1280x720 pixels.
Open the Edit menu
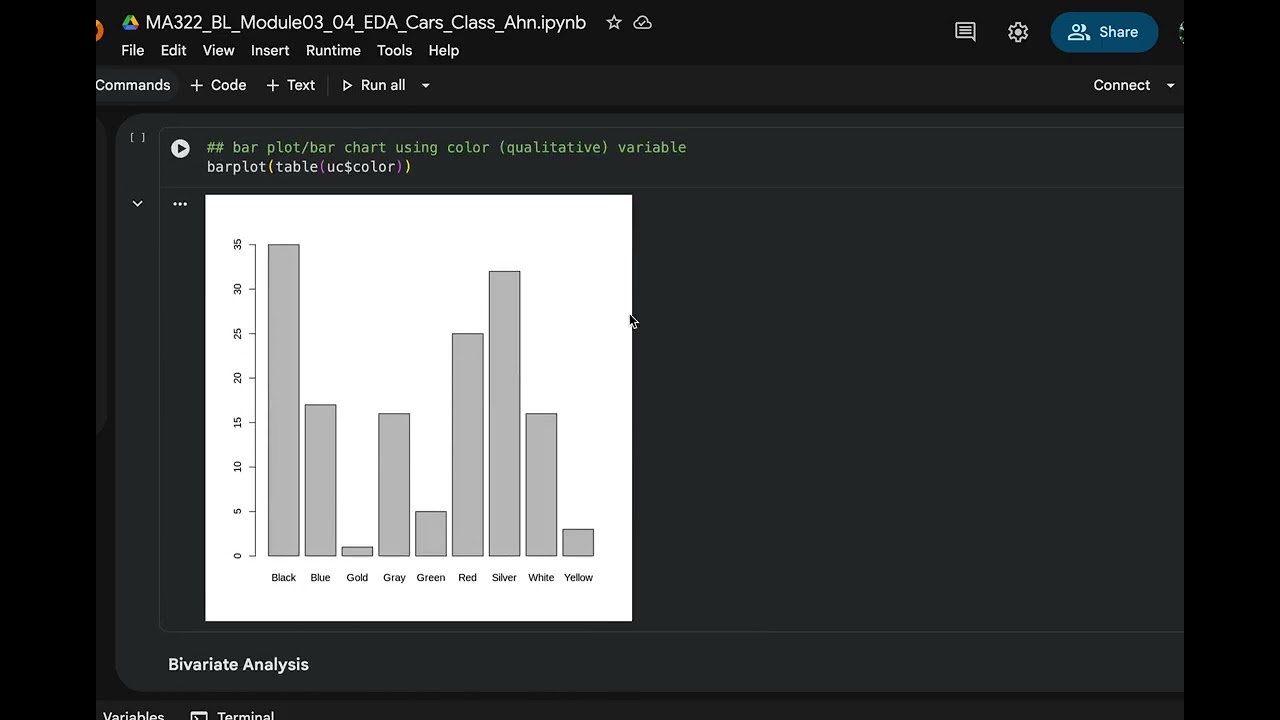point(173,50)
